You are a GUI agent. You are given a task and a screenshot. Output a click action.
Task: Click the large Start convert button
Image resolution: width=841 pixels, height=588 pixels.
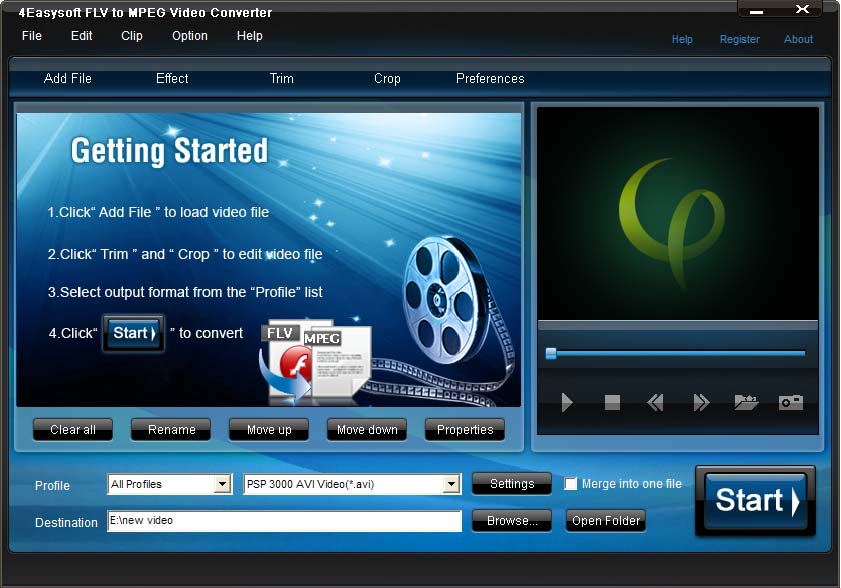click(x=756, y=501)
